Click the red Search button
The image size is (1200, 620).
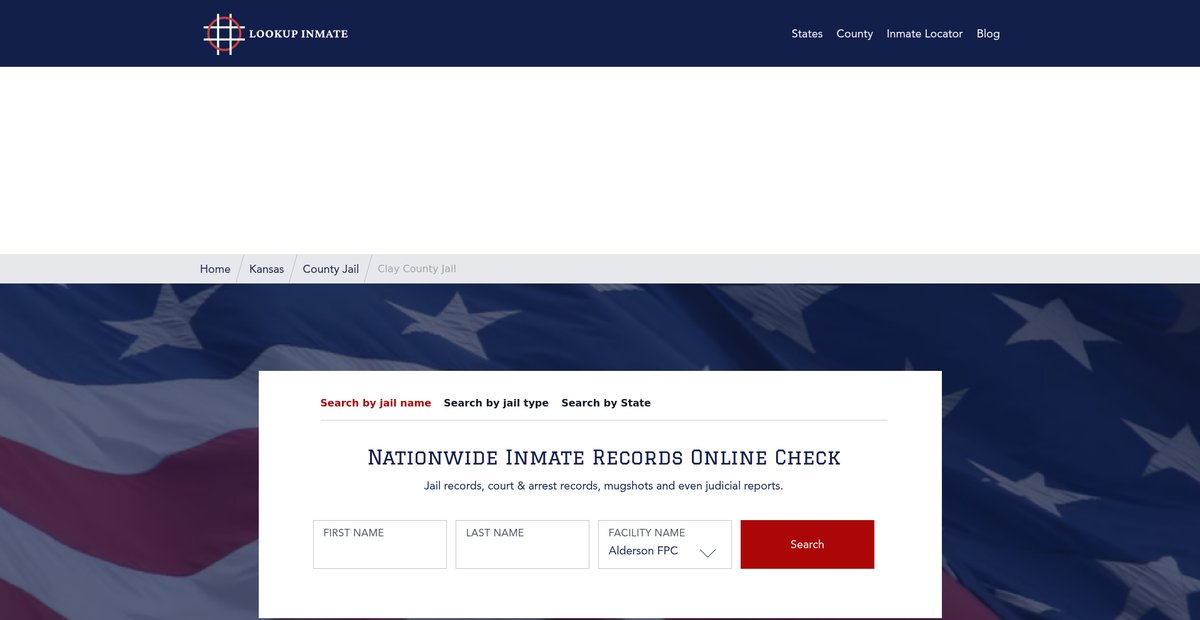[x=807, y=544]
